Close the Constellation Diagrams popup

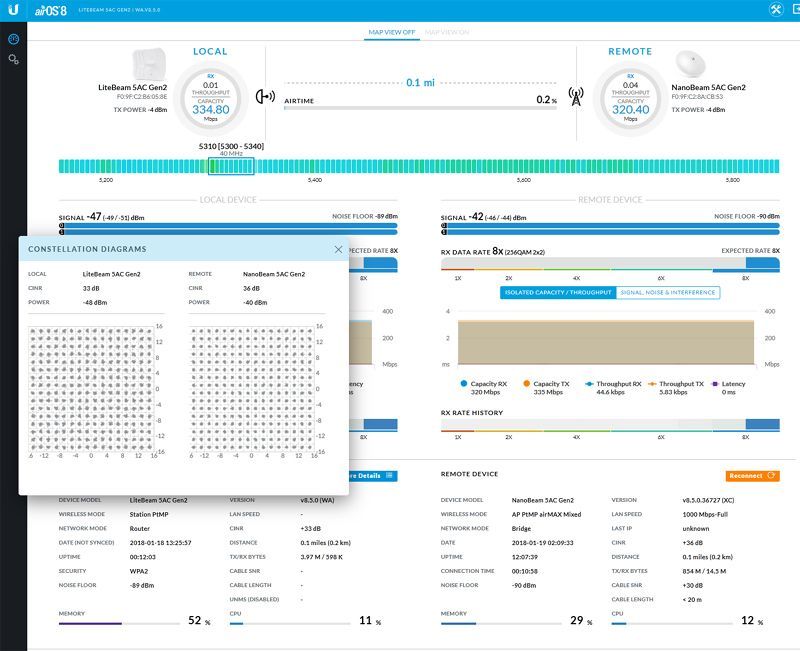[338, 249]
